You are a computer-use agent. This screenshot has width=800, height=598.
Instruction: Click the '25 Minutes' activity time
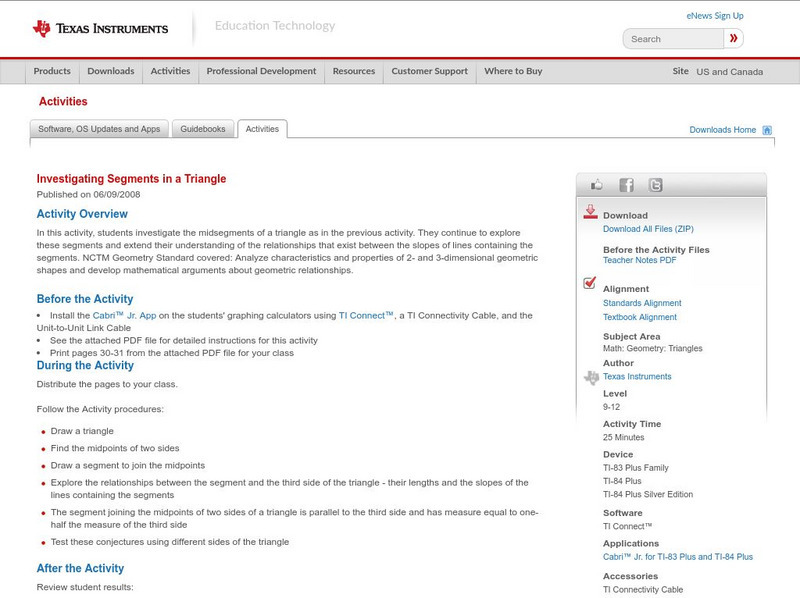point(623,437)
